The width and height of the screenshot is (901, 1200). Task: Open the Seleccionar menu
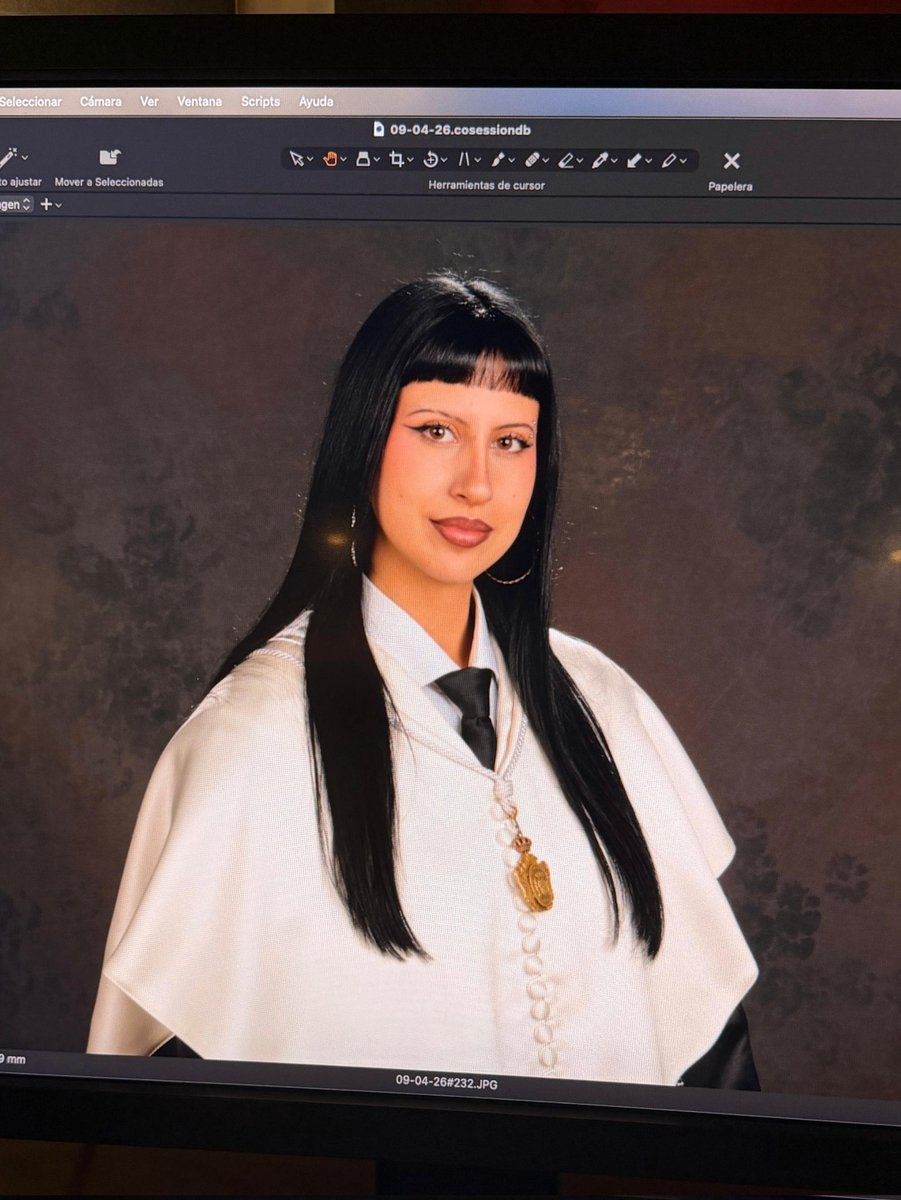30,101
